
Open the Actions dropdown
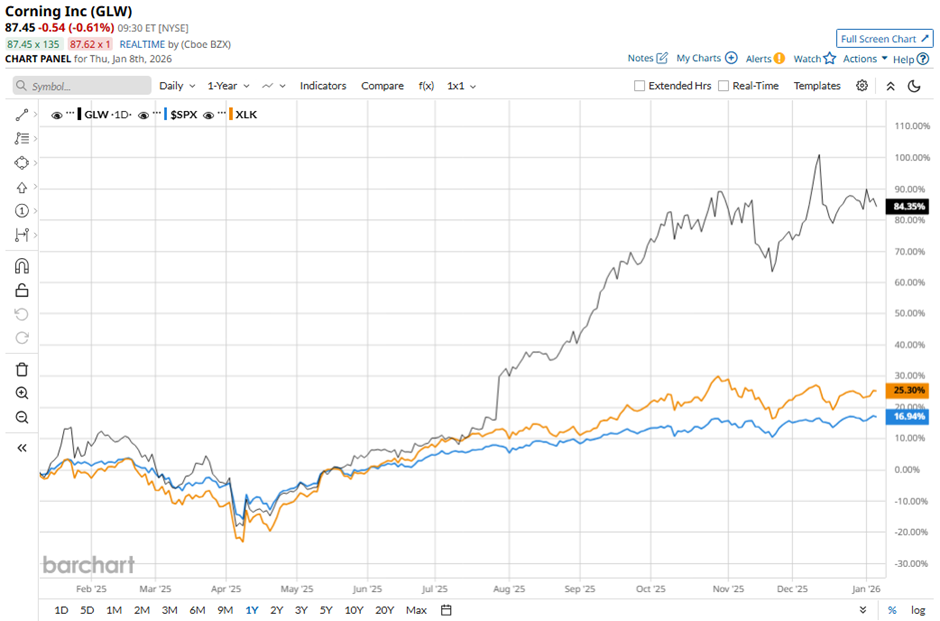tap(865, 58)
